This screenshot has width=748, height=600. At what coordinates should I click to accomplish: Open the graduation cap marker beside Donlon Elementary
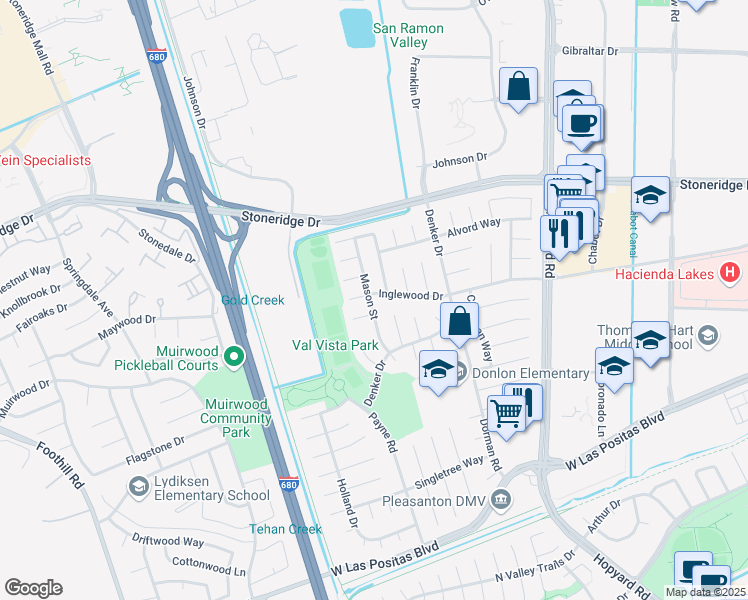pyautogui.click(x=438, y=370)
